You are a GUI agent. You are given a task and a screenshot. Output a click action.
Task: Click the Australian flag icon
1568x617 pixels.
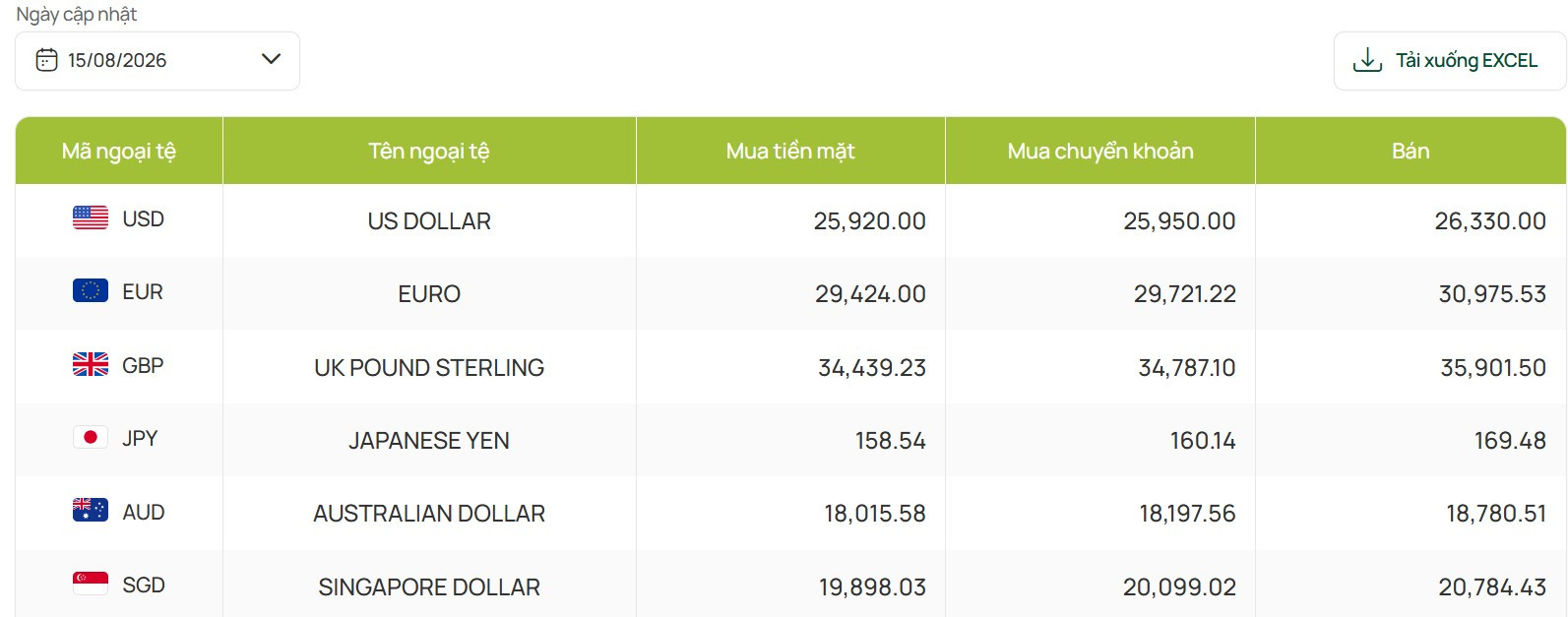click(x=91, y=510)
